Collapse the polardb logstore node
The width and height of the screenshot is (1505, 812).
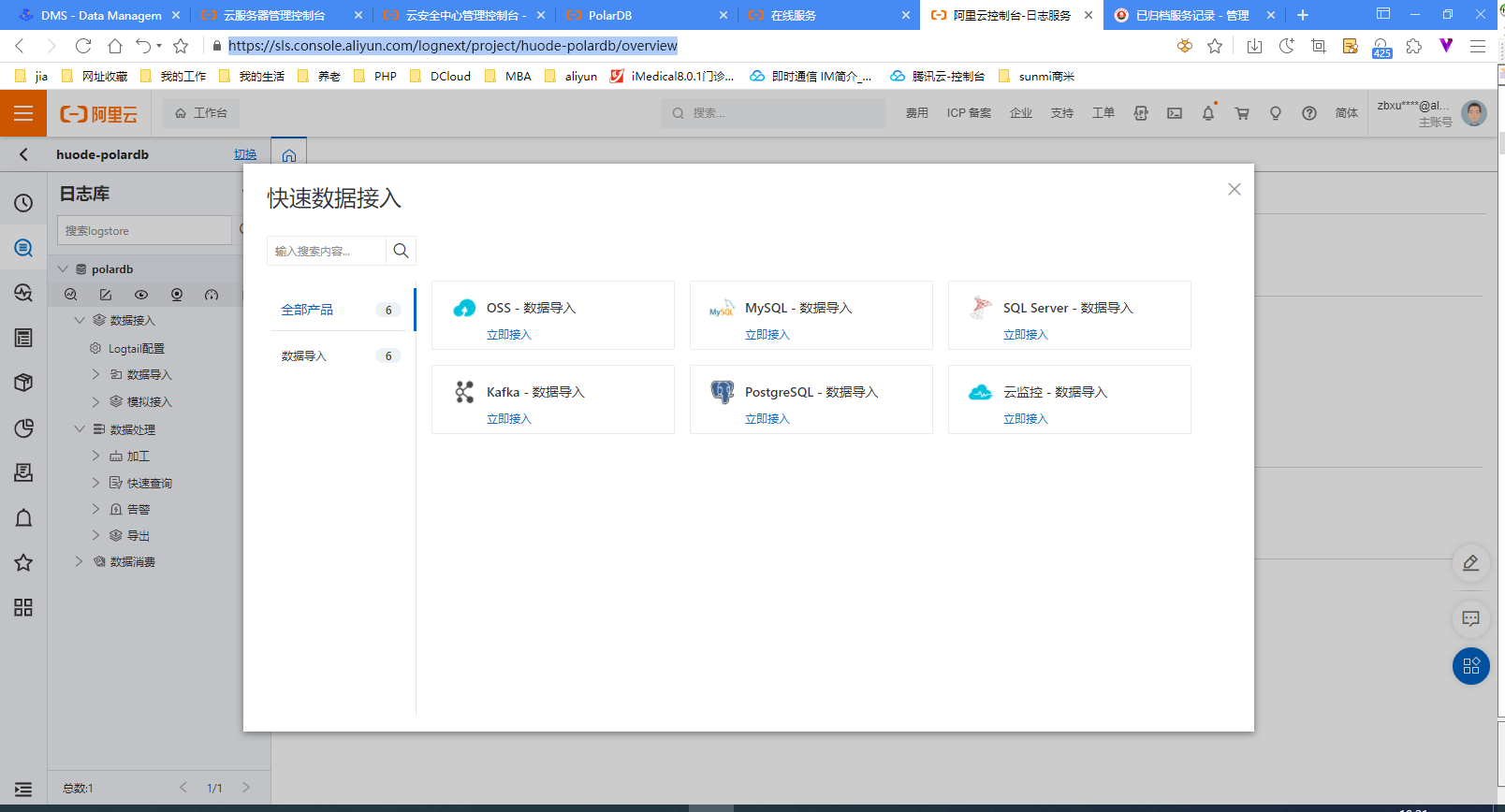[x=63, y=268]
